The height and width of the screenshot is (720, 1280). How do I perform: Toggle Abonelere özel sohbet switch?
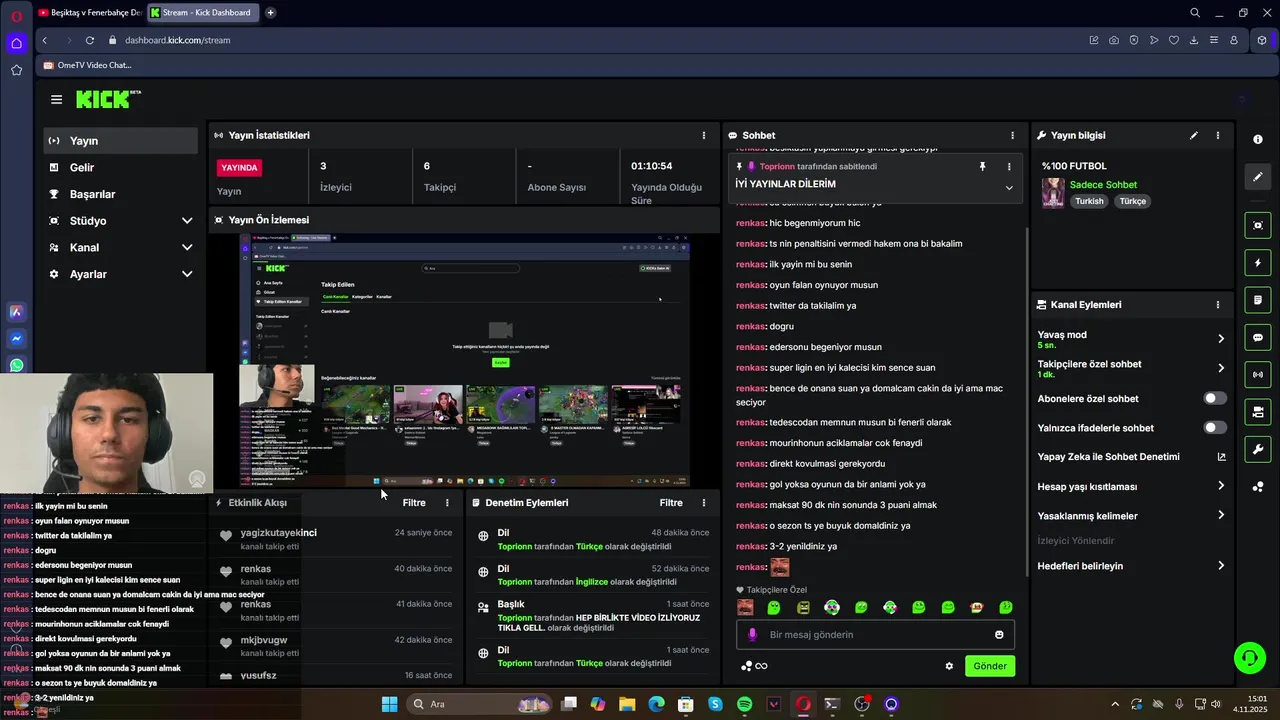[1214, 398]
